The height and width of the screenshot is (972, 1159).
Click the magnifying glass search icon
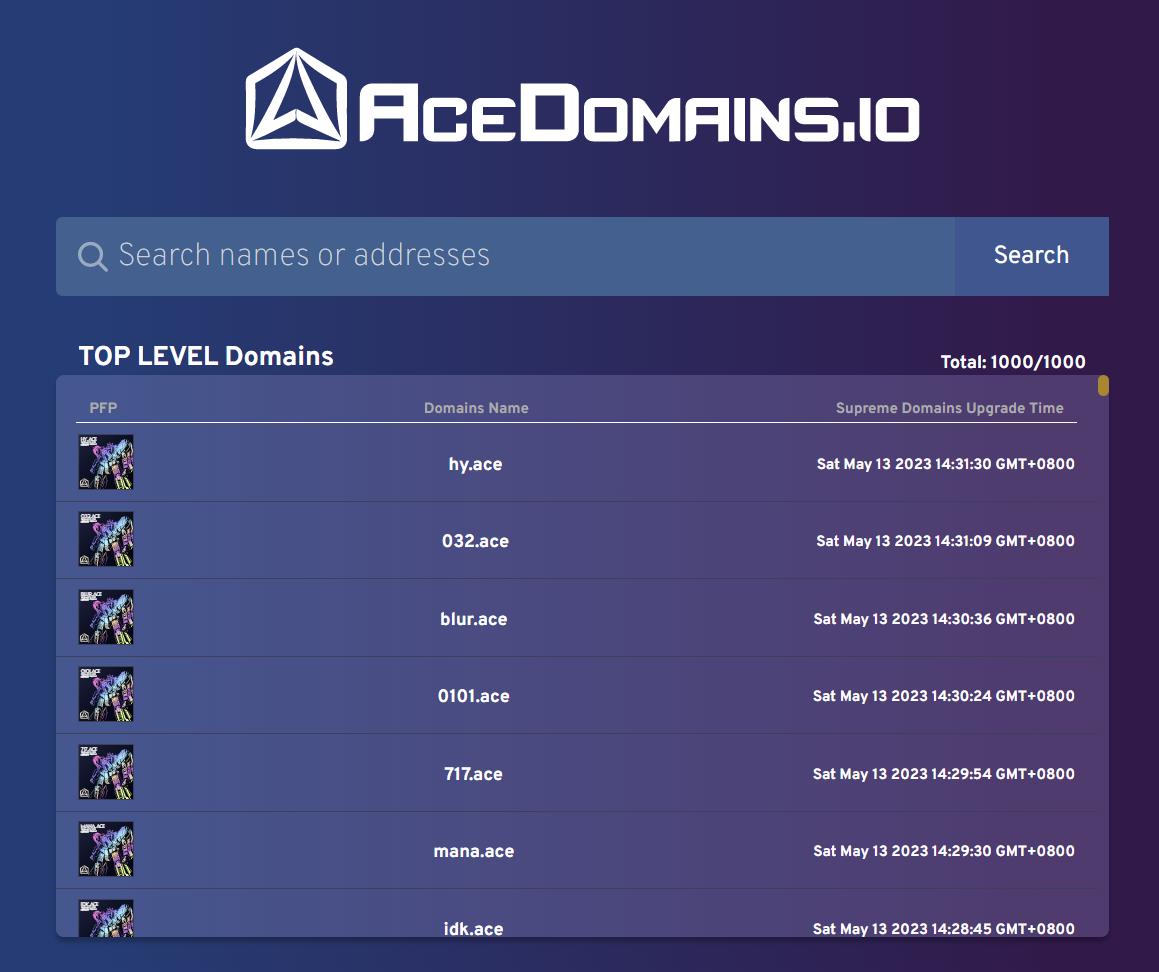click(x=92, y=256)
